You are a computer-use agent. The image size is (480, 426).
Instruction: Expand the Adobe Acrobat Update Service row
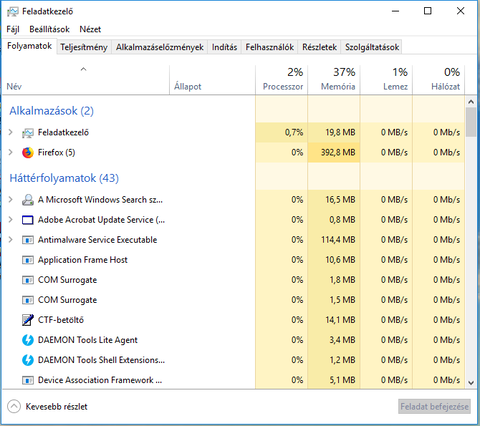click(10, 220)
